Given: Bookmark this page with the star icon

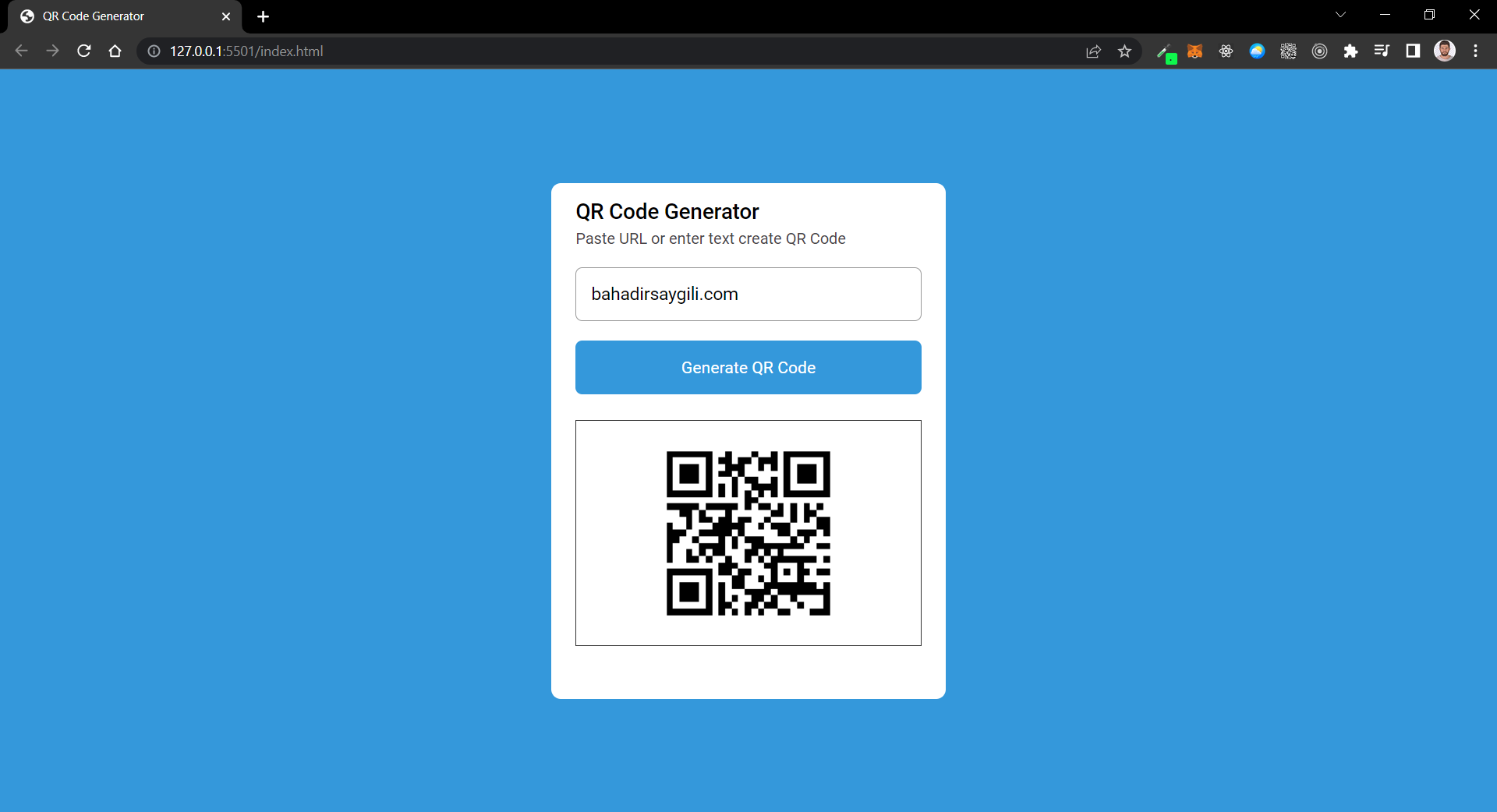Looking at the screenshot, I should (1124, 51).
